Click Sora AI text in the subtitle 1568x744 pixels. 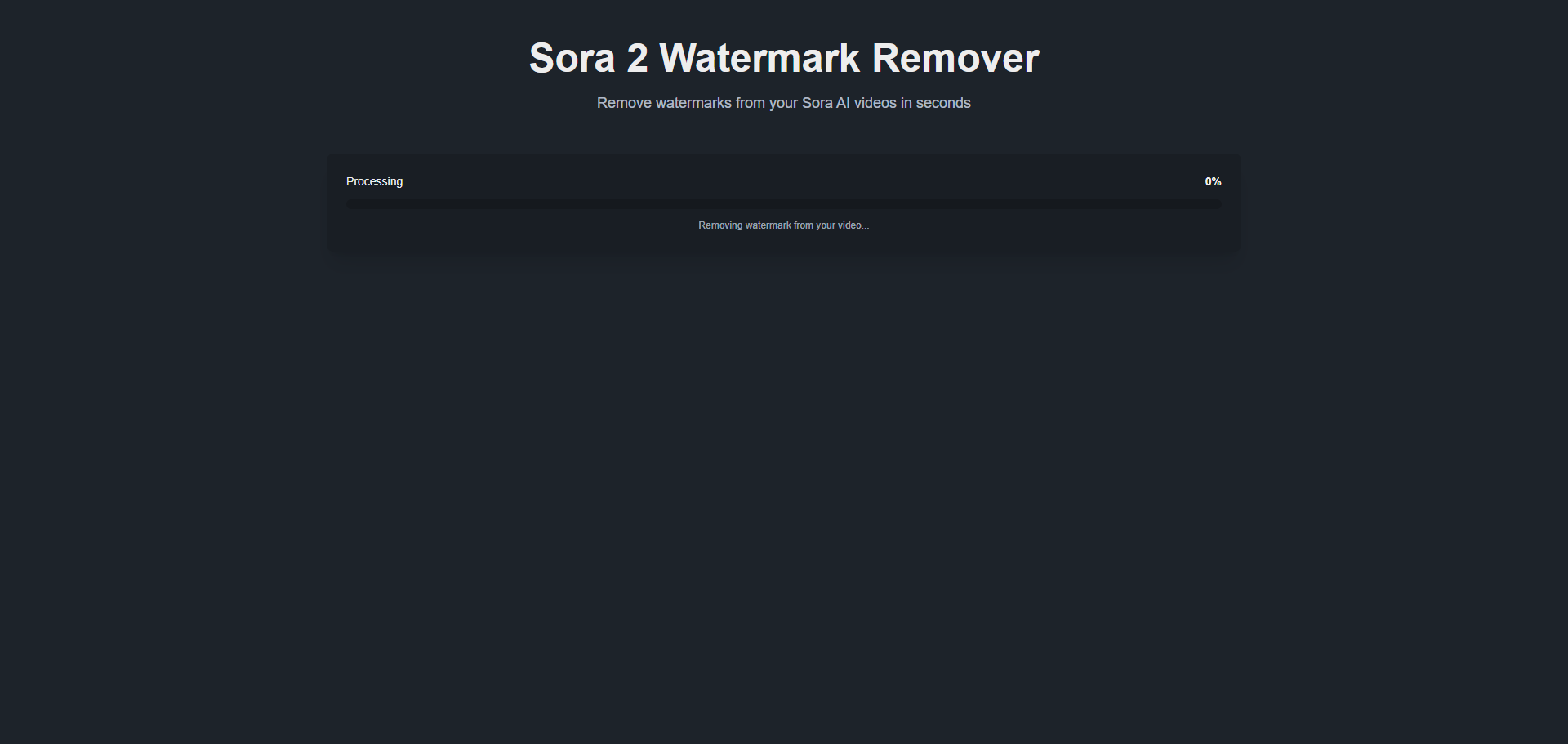(x=826, y=103)
